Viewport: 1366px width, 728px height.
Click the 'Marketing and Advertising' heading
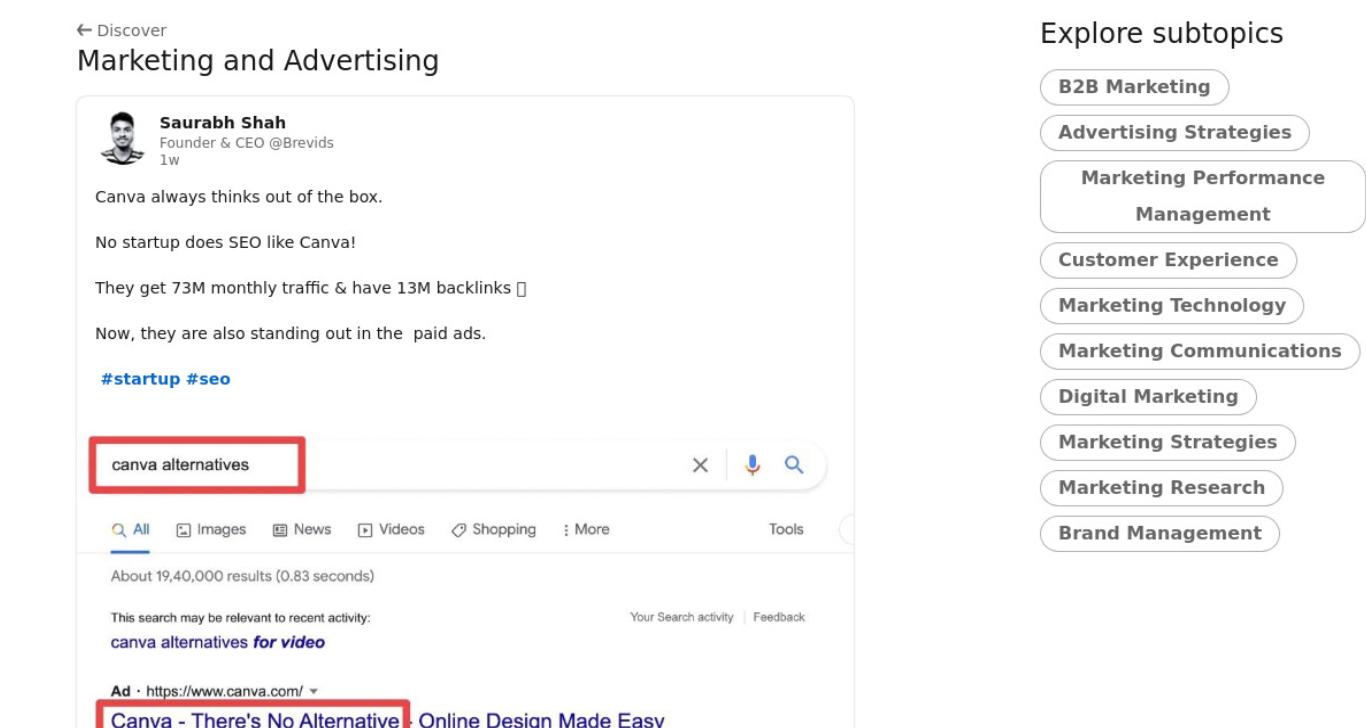pos(258,61)
